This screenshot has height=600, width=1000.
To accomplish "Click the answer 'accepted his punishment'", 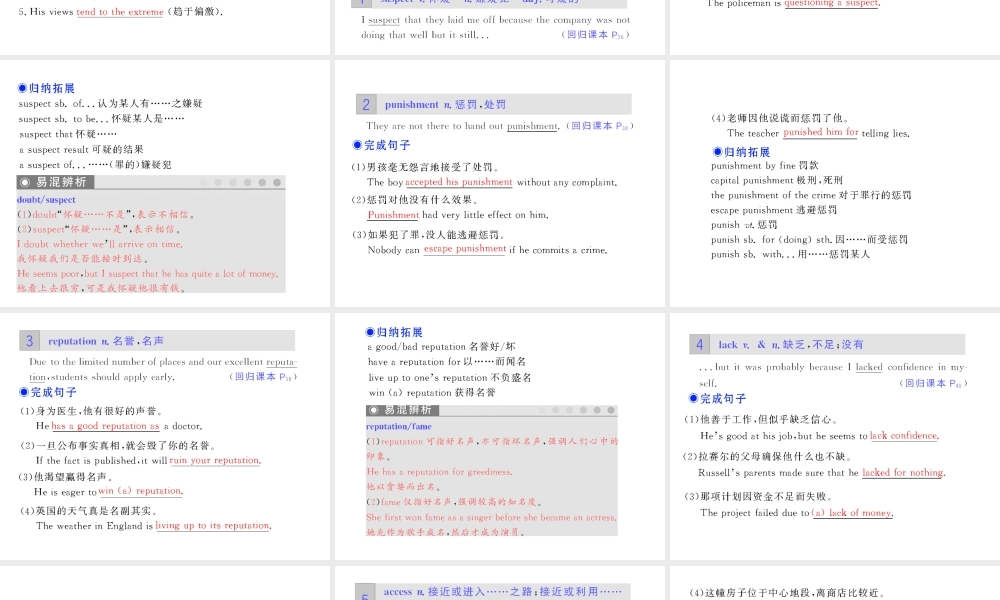I will tap(459, 182).
